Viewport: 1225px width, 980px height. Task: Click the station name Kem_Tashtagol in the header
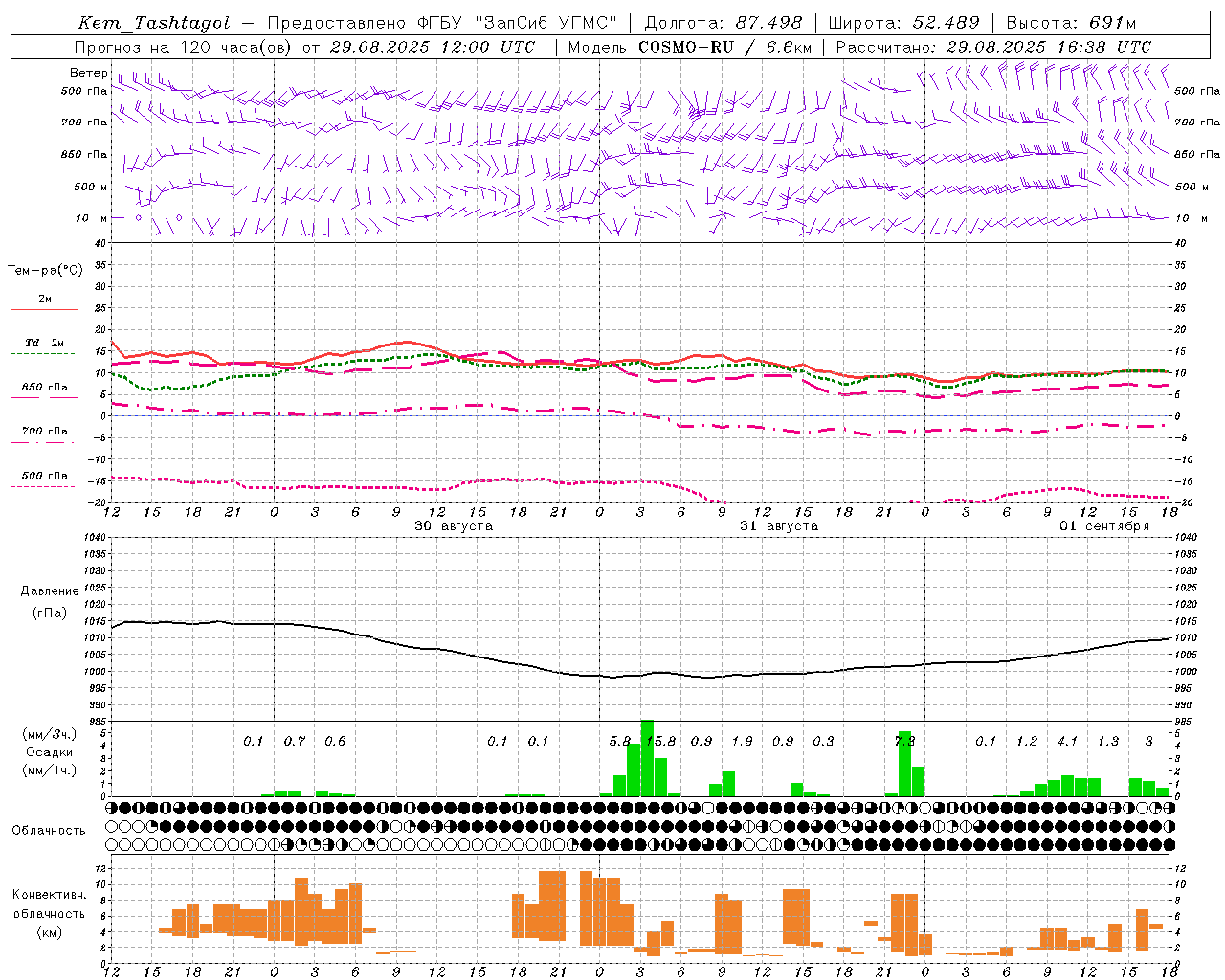pyautogui.click(x=154, y=23)
